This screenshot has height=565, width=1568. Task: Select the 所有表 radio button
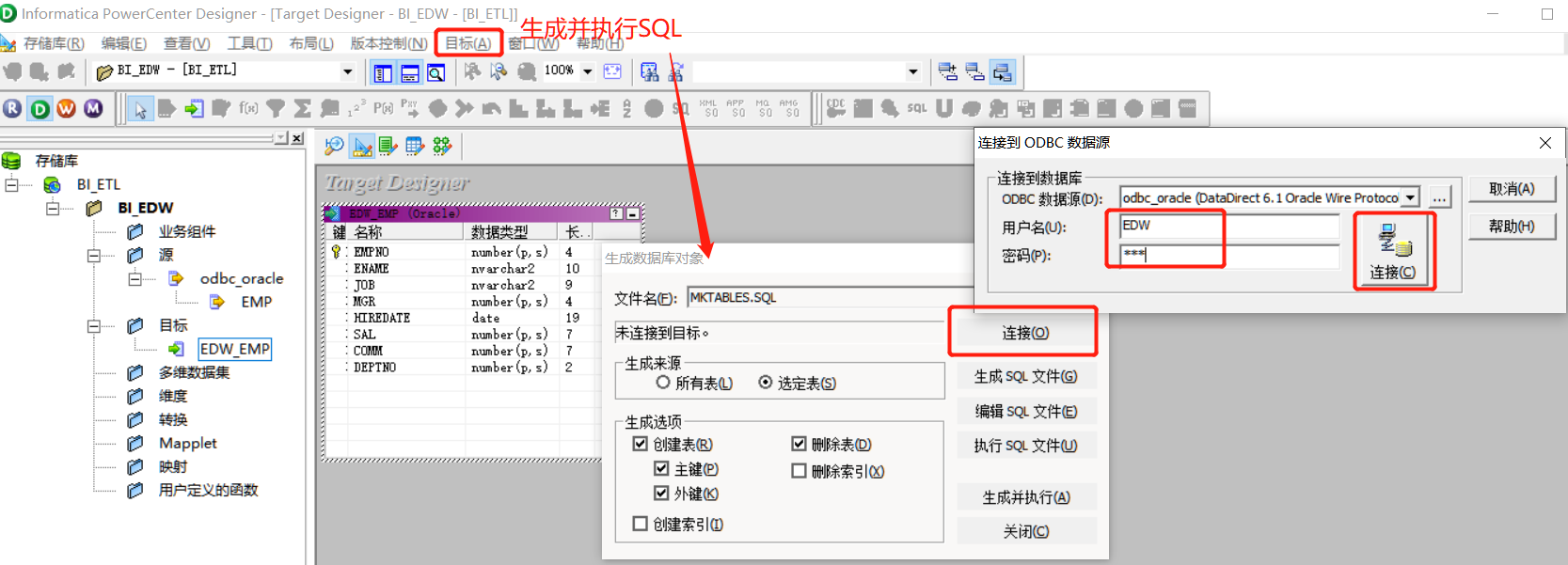click(663, 383)
